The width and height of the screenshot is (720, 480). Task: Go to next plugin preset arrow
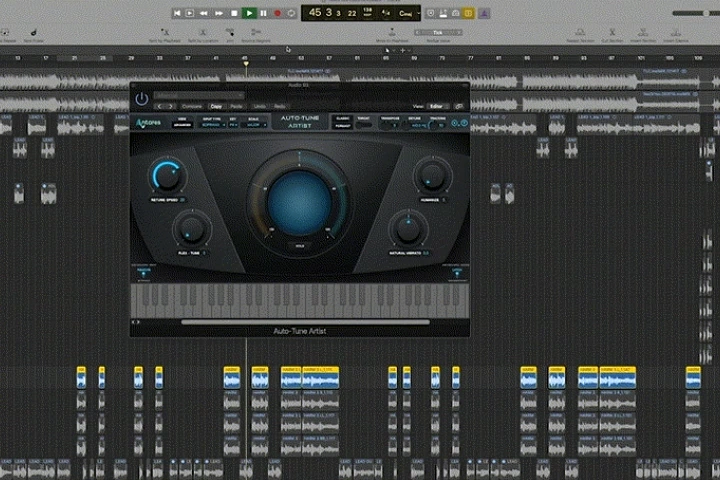click(171, 107)
